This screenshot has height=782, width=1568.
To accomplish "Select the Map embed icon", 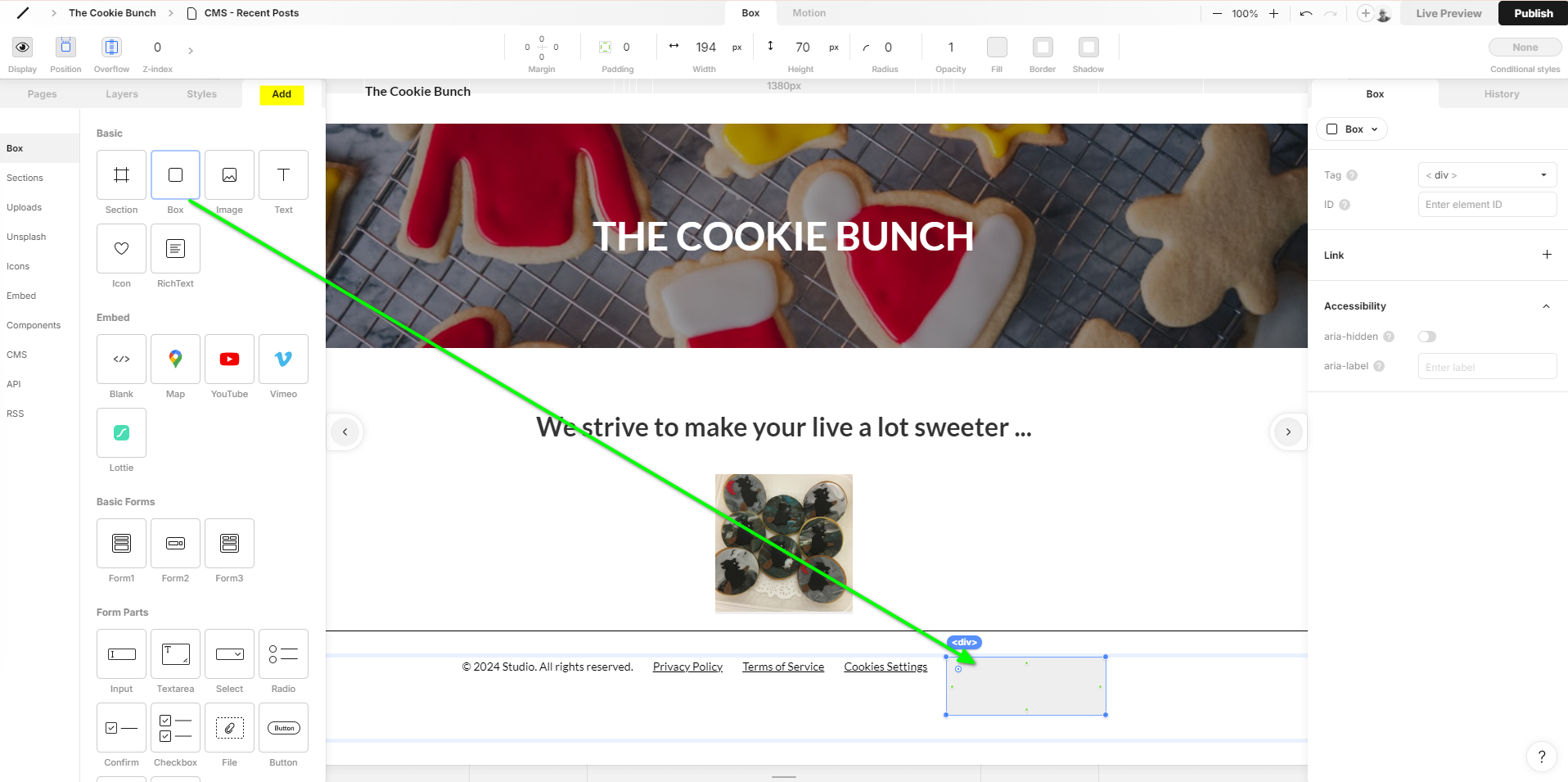I will click(x=175, y=359).
